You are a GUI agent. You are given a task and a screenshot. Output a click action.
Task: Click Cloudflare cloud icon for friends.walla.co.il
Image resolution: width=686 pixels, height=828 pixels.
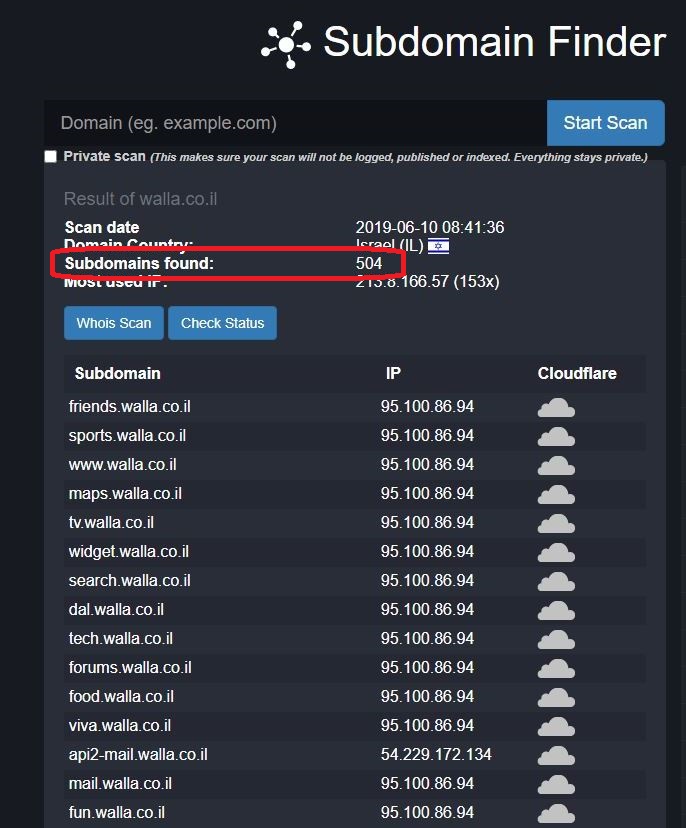pyautogui.click(x=556, y=408)
